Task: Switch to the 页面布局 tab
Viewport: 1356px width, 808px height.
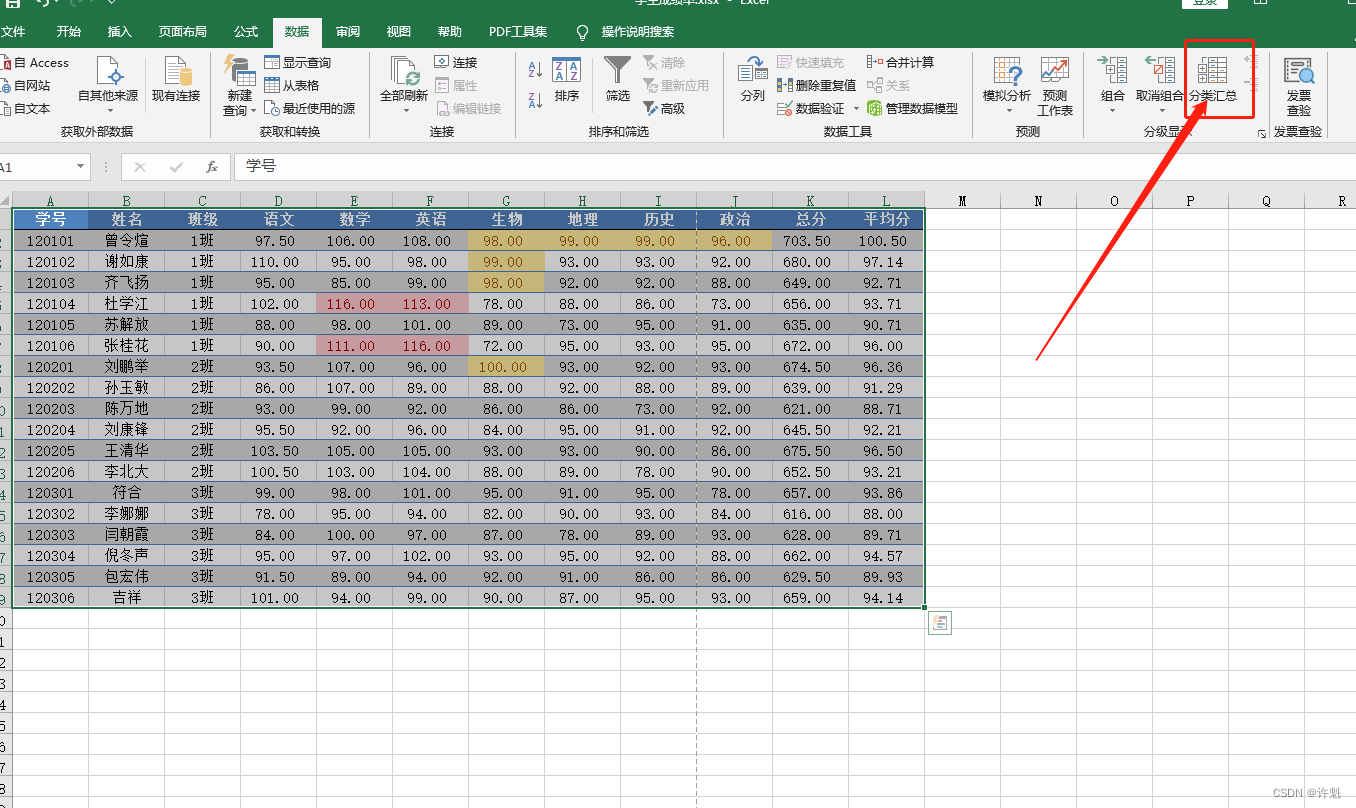Action: pos(183,32)
